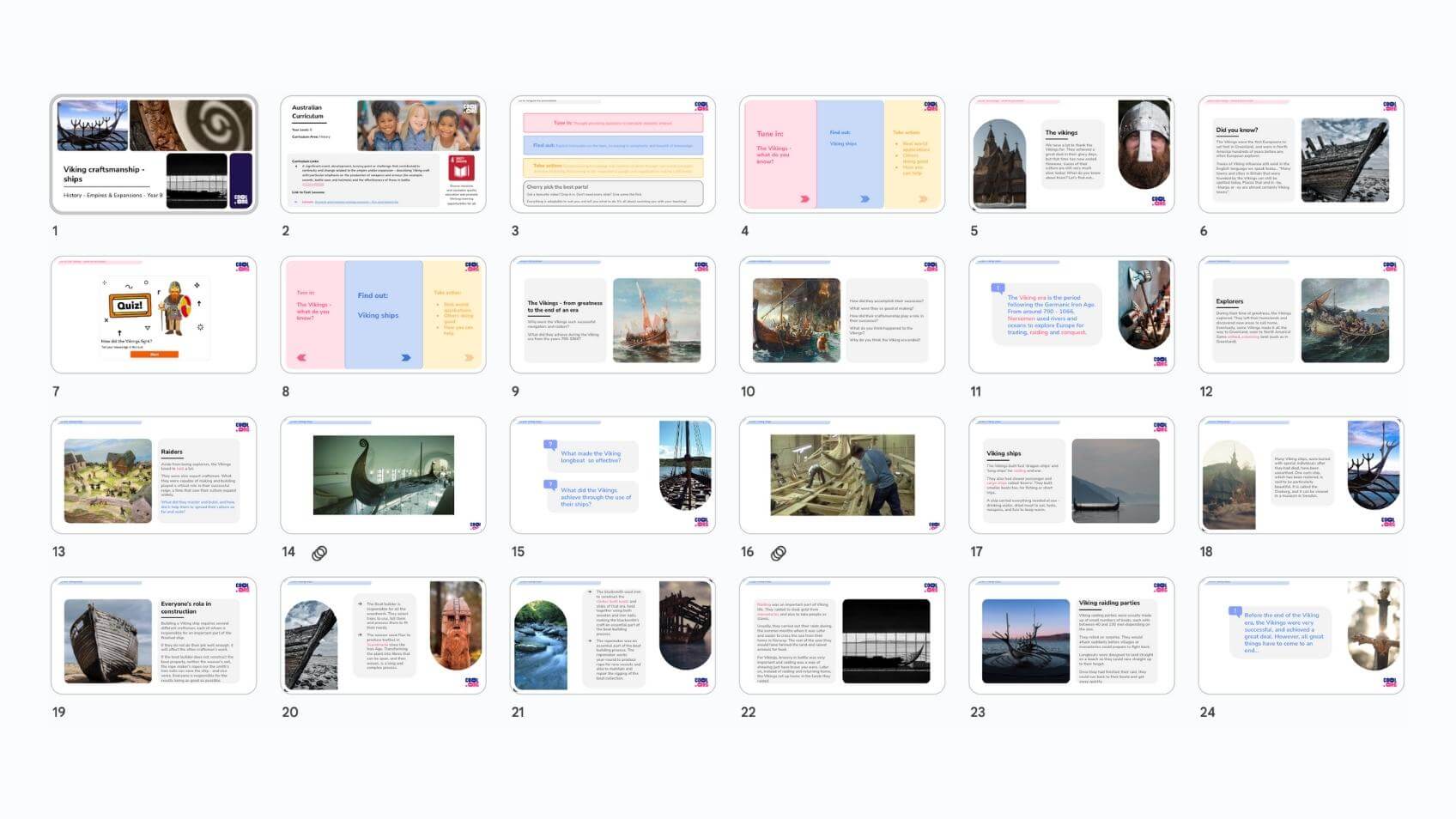Viewport: 1456px width, 819px height.
Task: Select the Viking craftsmanship title slide
Action: click(x=154, y=155)
